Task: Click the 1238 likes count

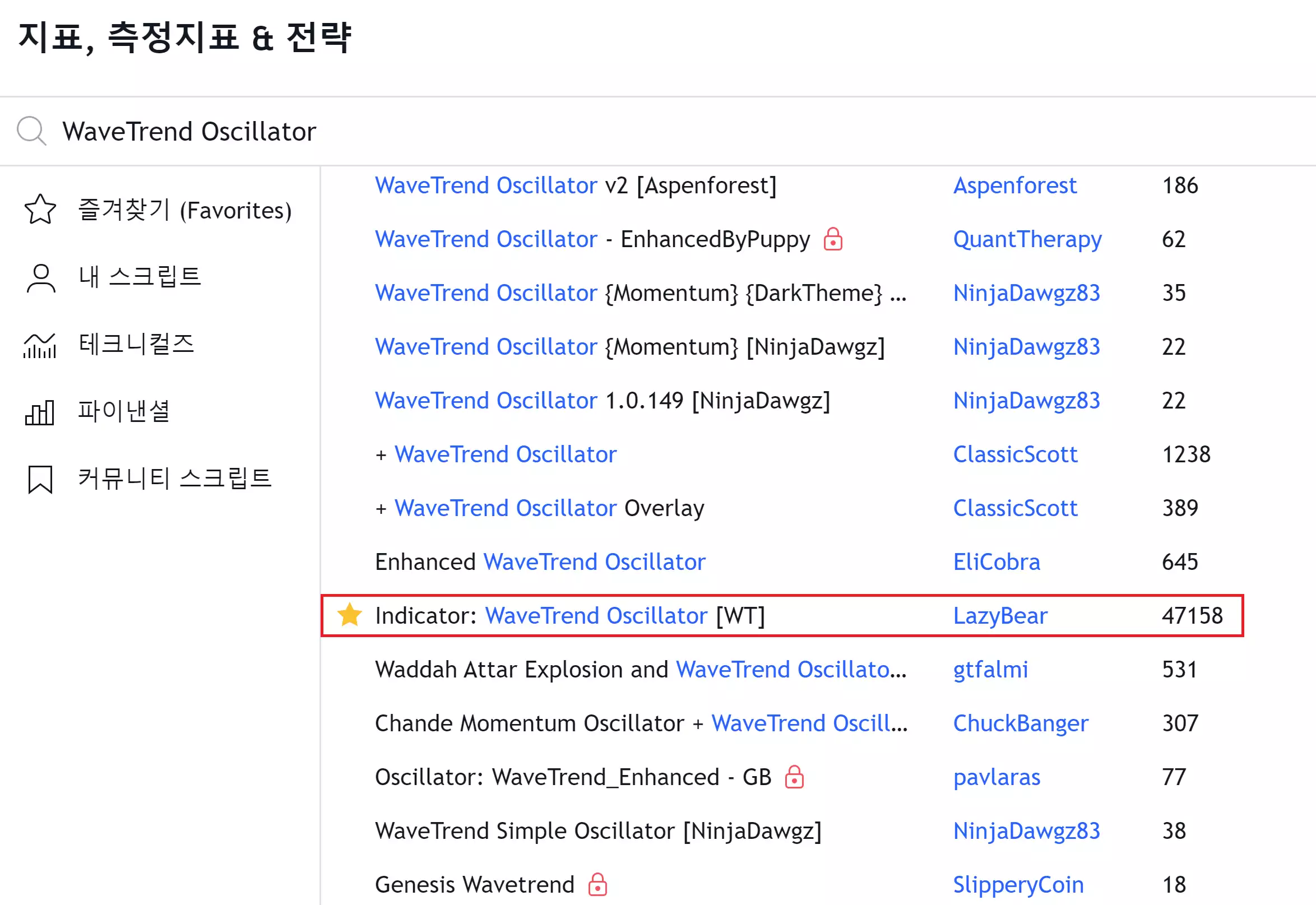Action: tap(1186, 454)
